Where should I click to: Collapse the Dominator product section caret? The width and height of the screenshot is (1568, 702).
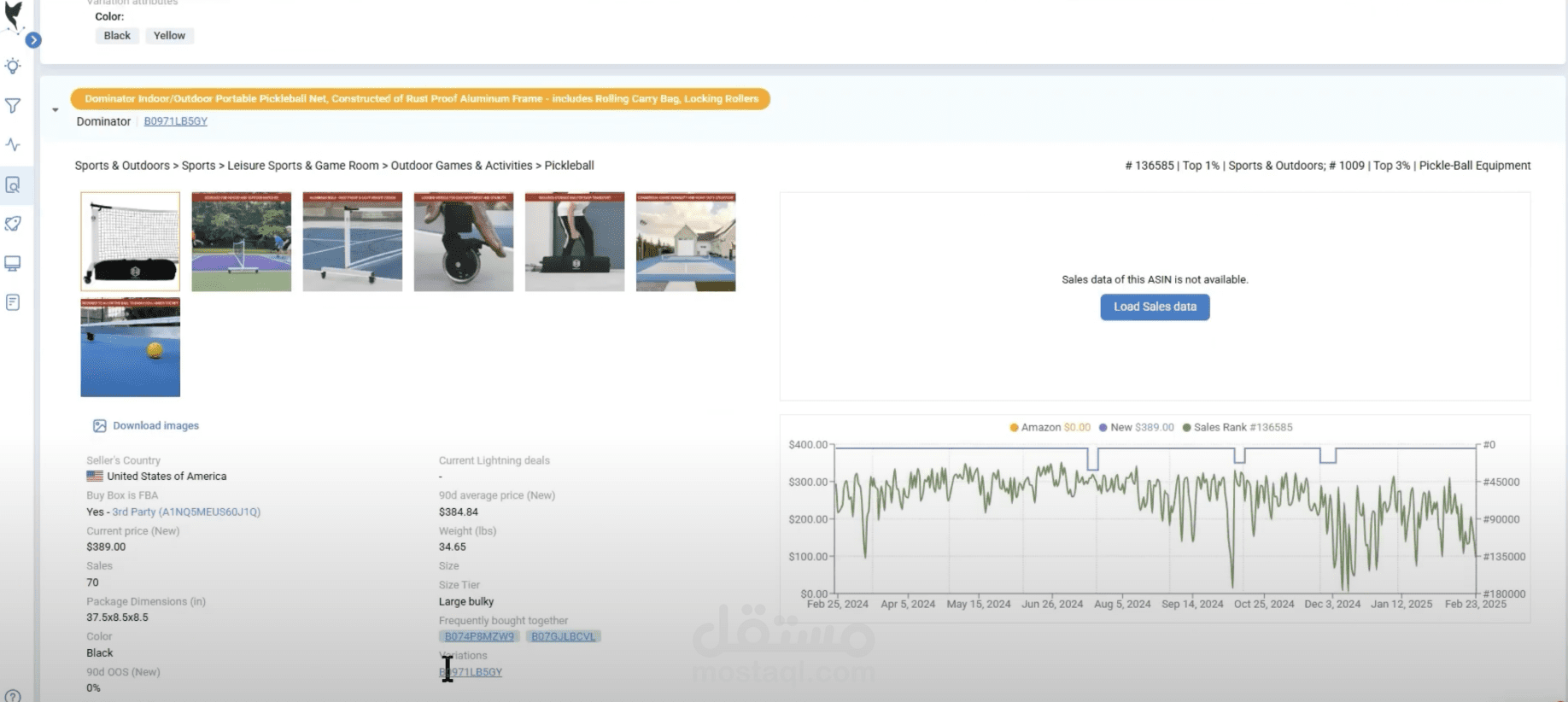(56, 110)
